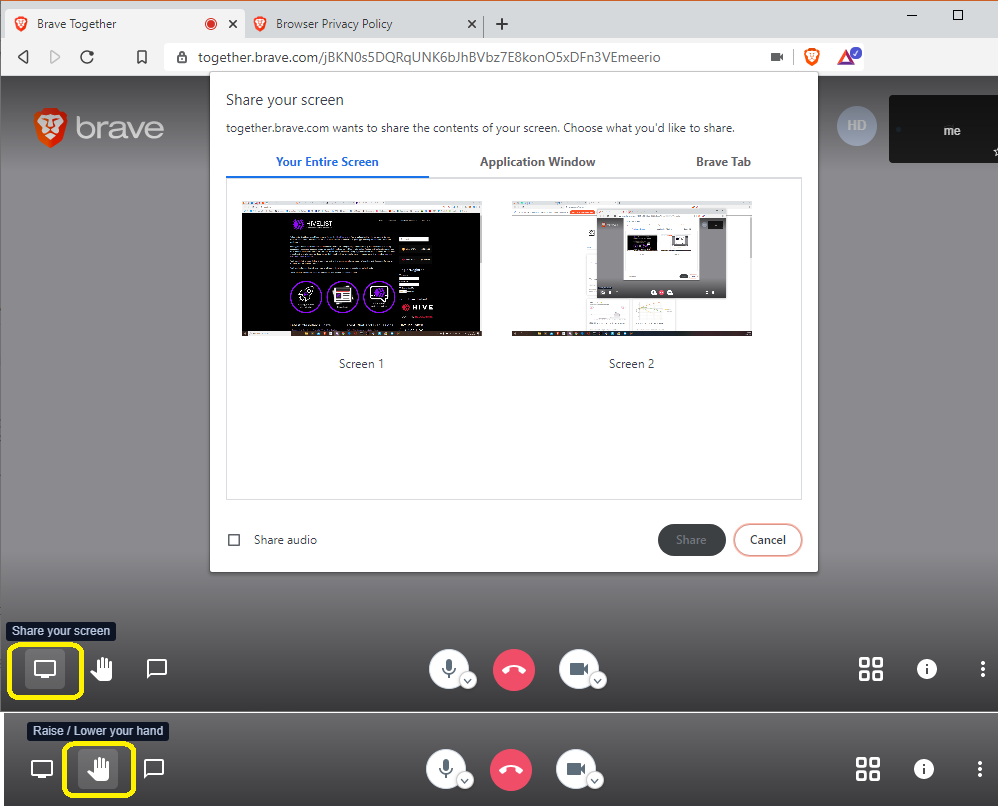Enable the Share audio checkbox
The height and width of the screenshot is (806, 998).
point(234,540)
